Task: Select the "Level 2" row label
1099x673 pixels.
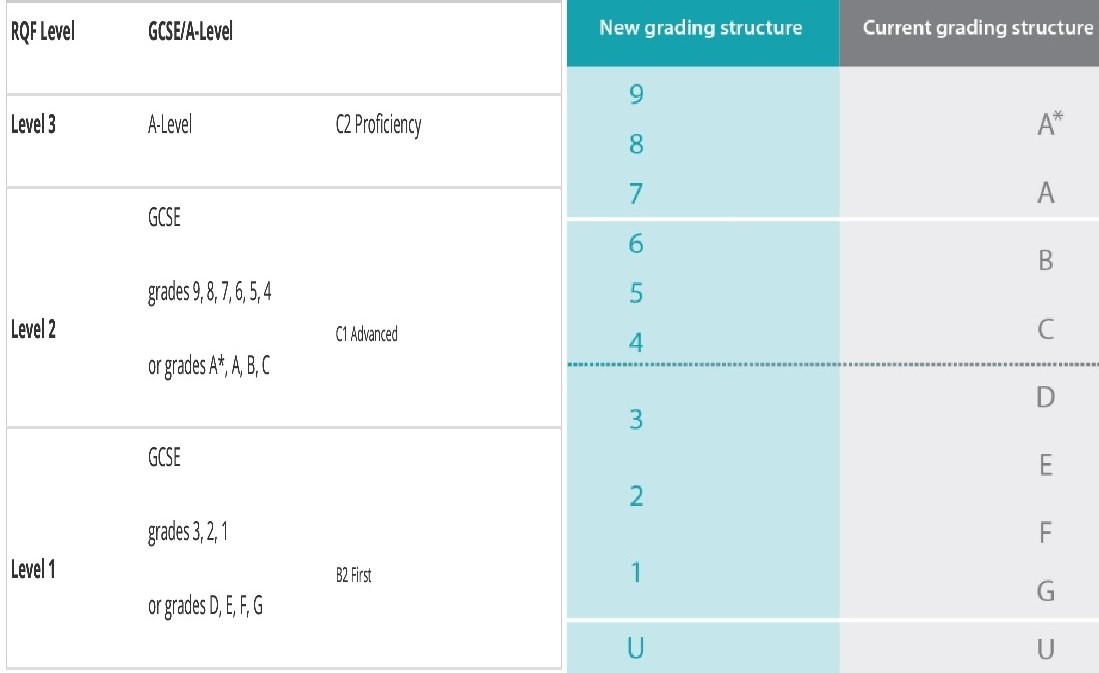Action: pos(33,330)
